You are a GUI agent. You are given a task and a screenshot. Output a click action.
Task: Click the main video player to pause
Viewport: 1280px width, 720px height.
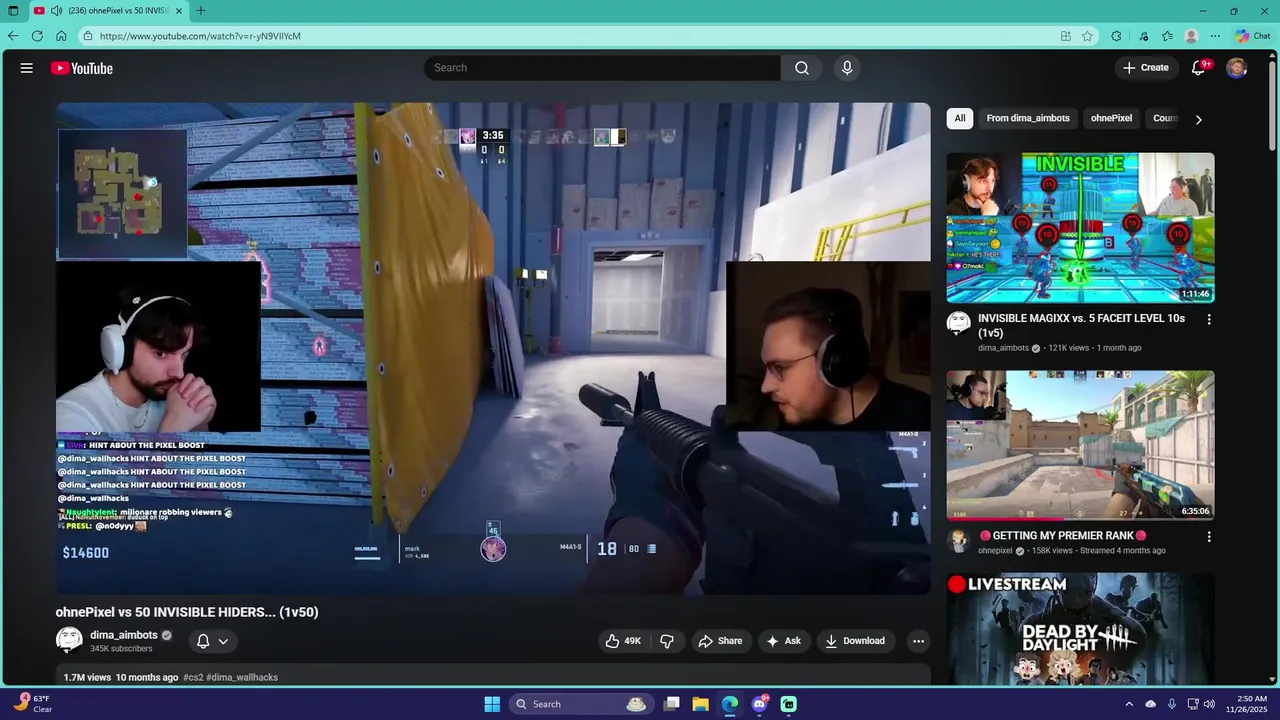(493, 348)
